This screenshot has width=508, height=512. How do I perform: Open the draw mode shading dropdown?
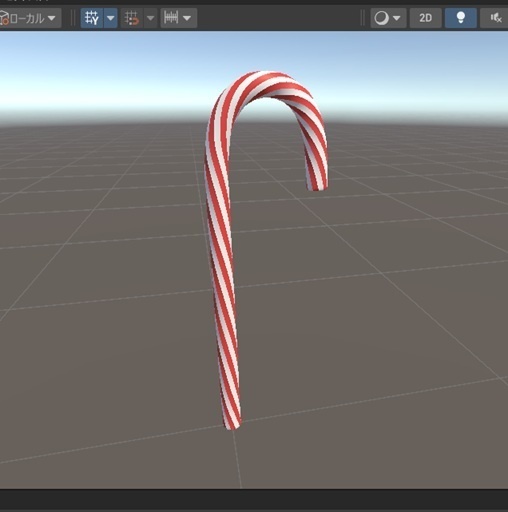388,18
